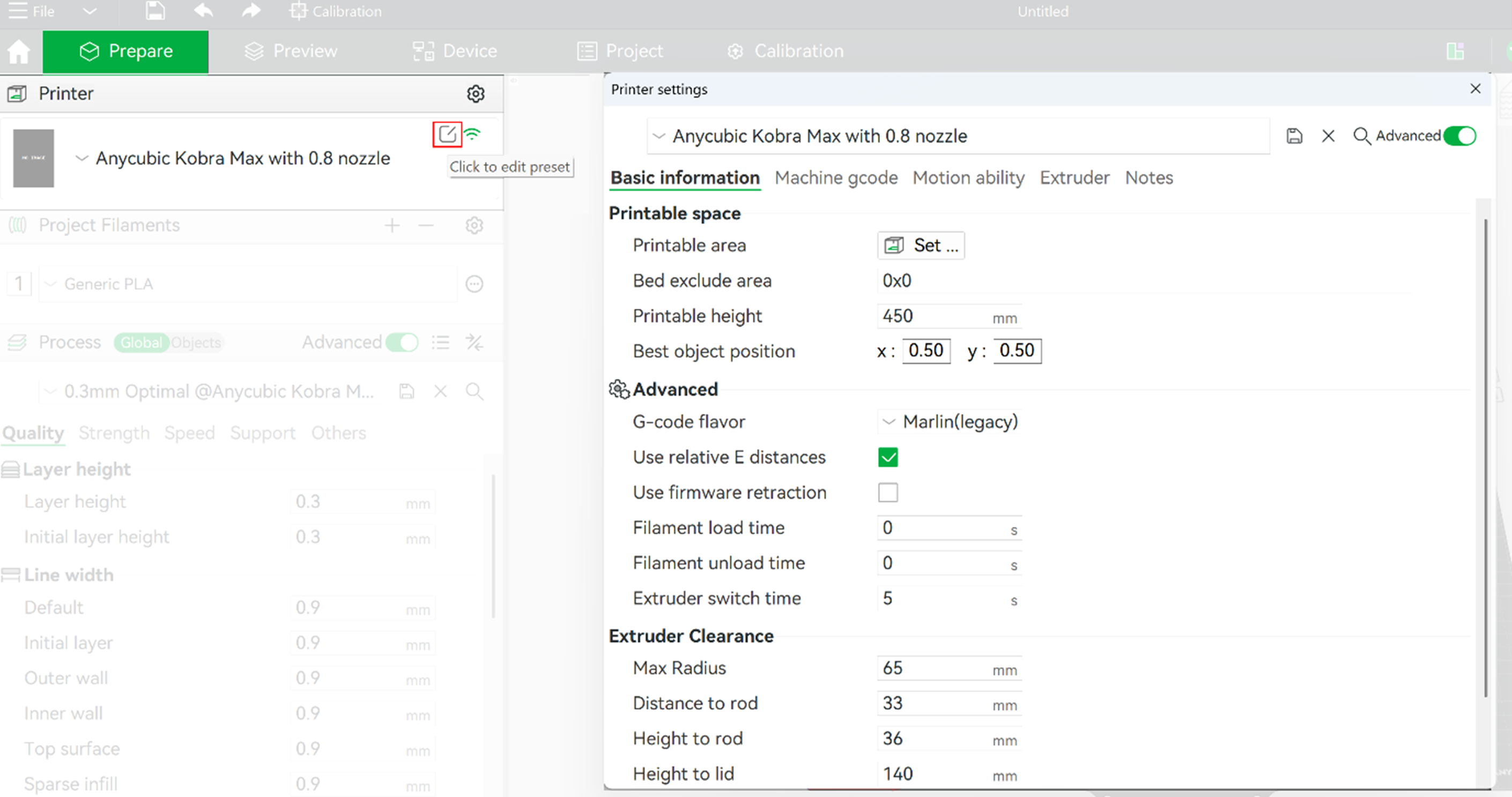The image size is (1512, 797).
Task: Click the home icon
Action: tap(19, 51)
